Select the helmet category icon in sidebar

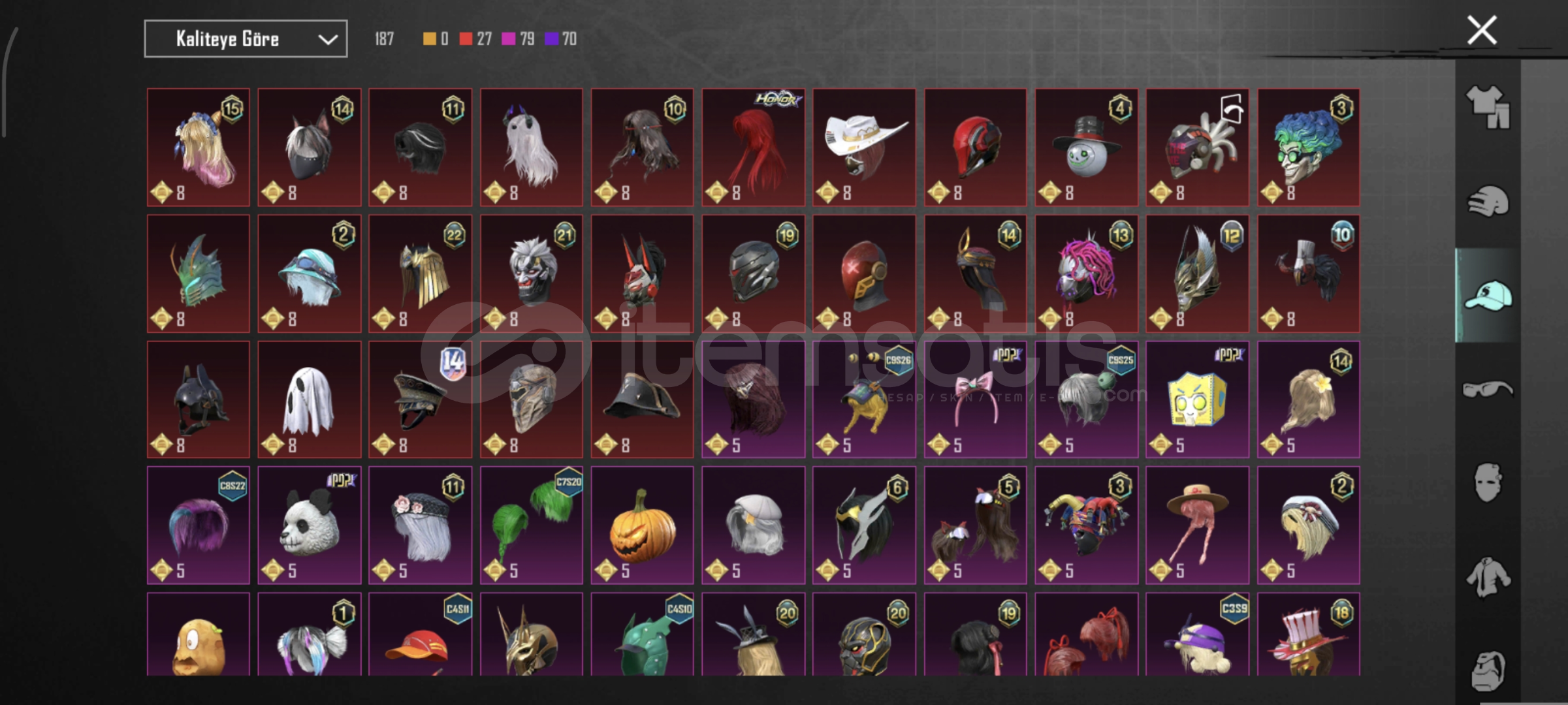tap(1488, 201)
